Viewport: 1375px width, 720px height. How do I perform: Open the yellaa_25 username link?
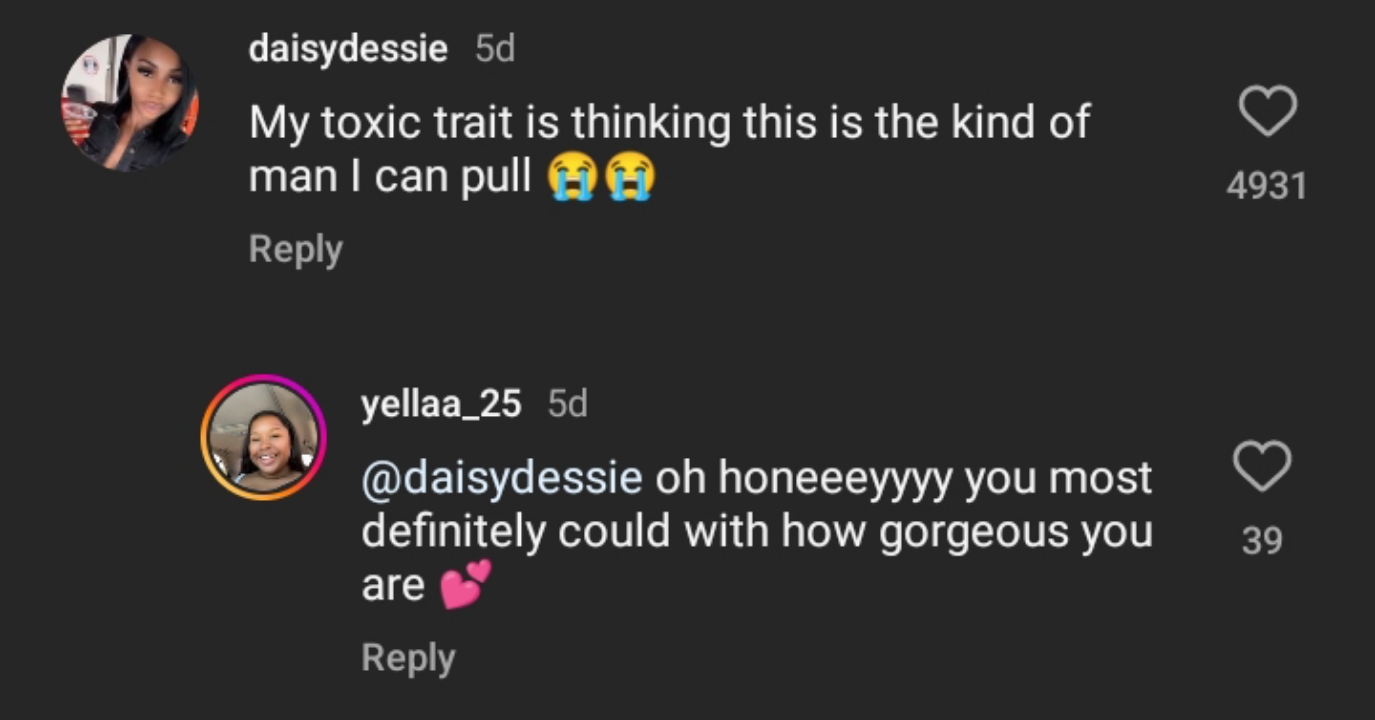(441, 404)
